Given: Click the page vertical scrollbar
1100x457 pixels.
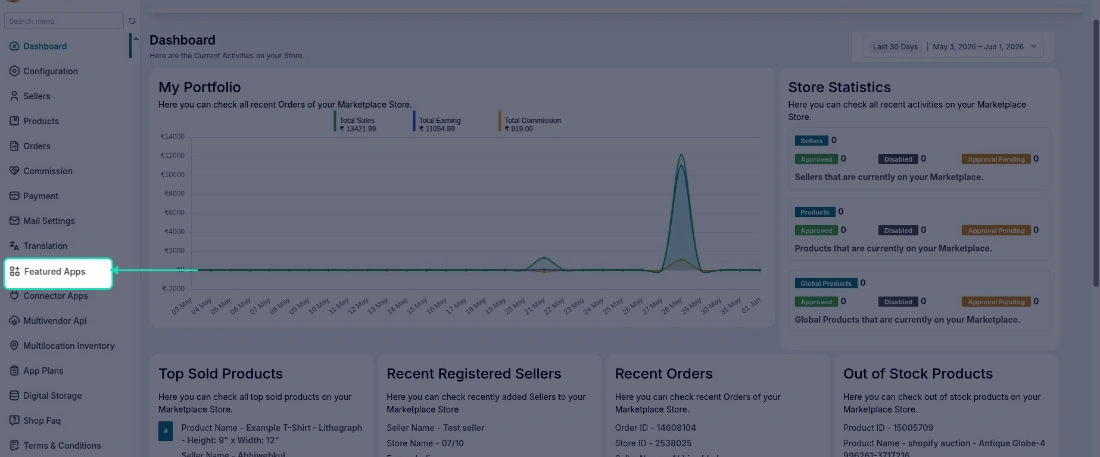Looking at the screenshot, I should [x=1095, y=151].
